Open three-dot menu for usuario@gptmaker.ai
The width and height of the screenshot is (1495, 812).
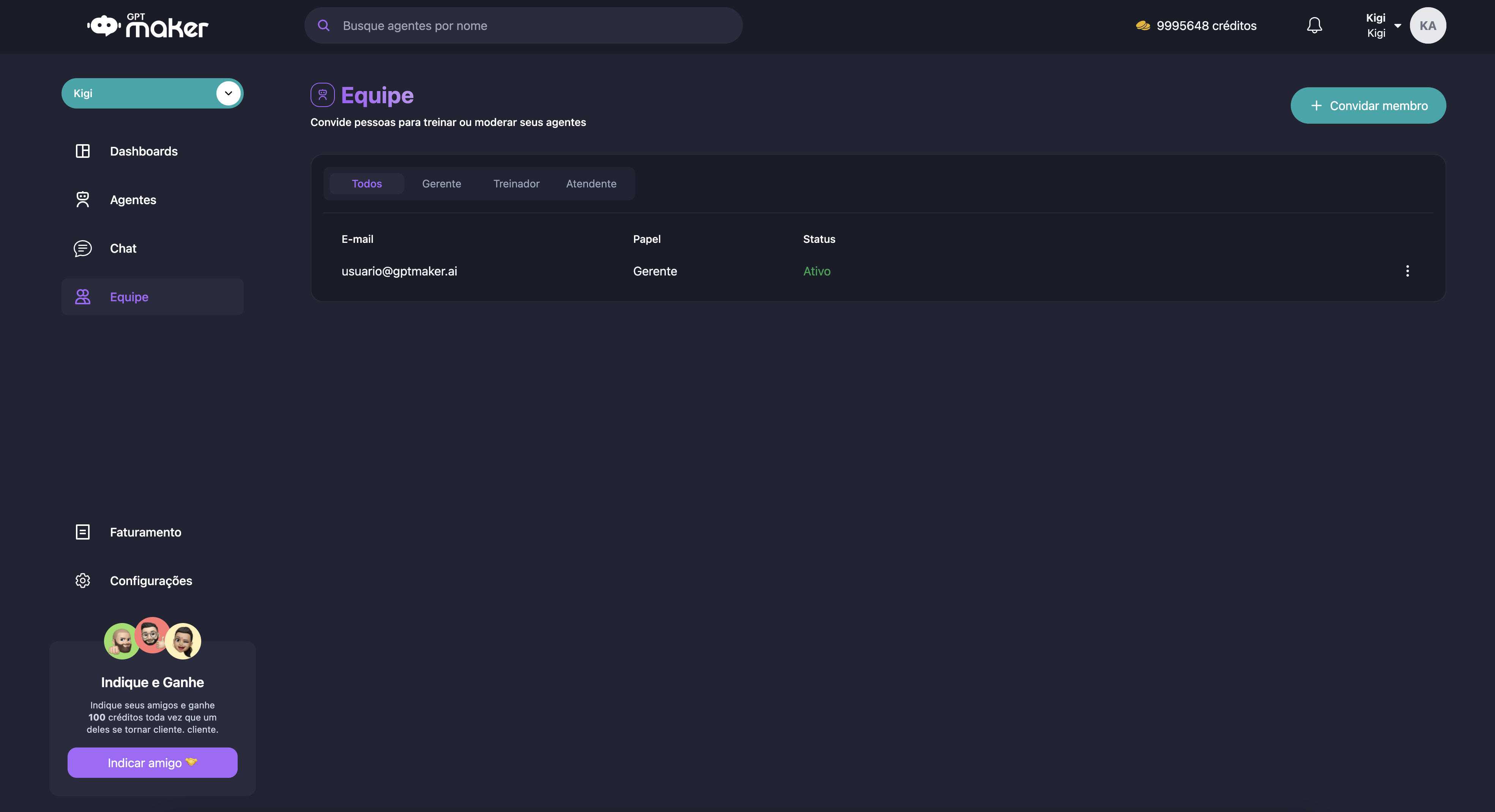[1407, 271]
